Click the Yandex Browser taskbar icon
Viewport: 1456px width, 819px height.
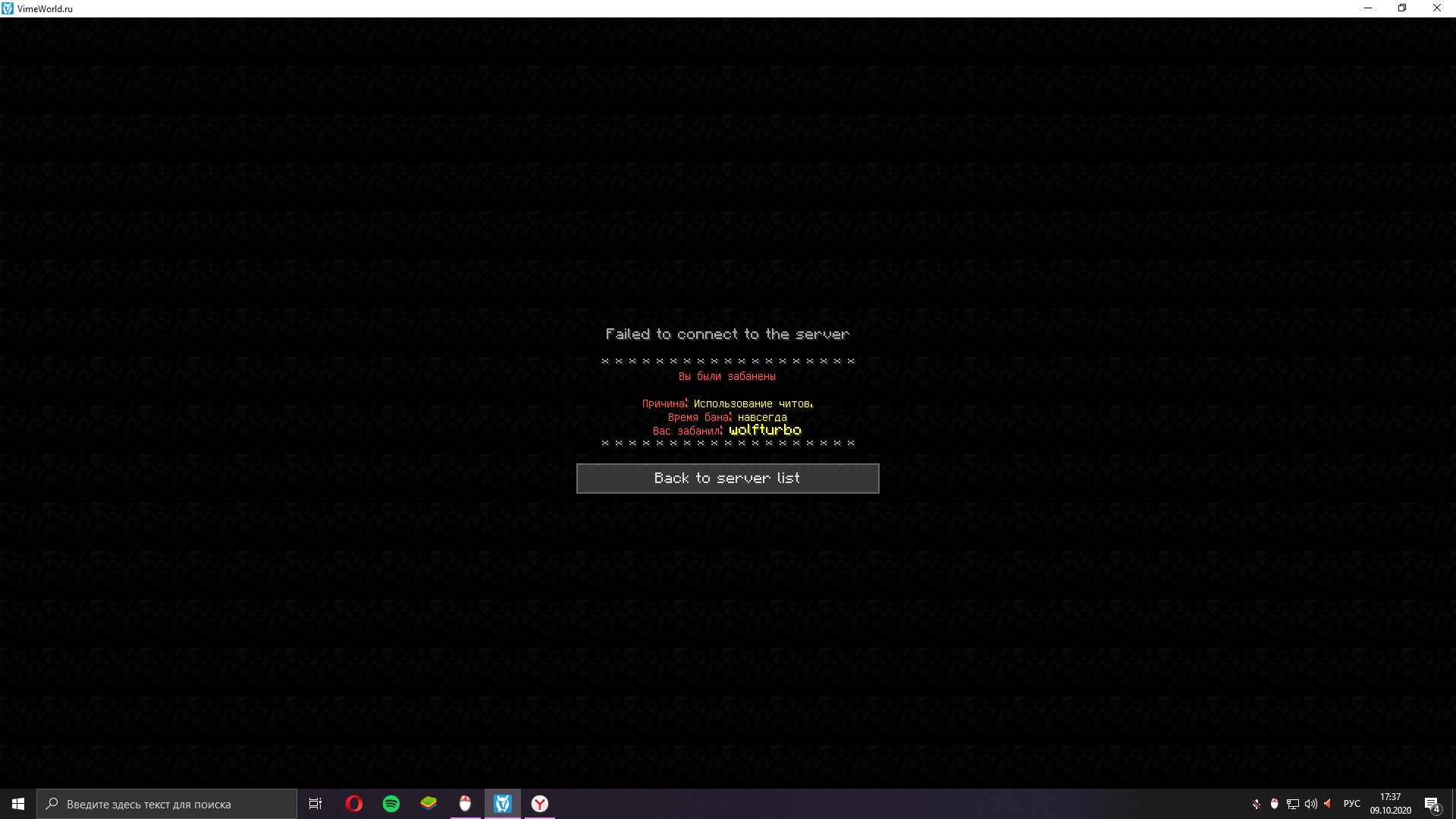540,803
